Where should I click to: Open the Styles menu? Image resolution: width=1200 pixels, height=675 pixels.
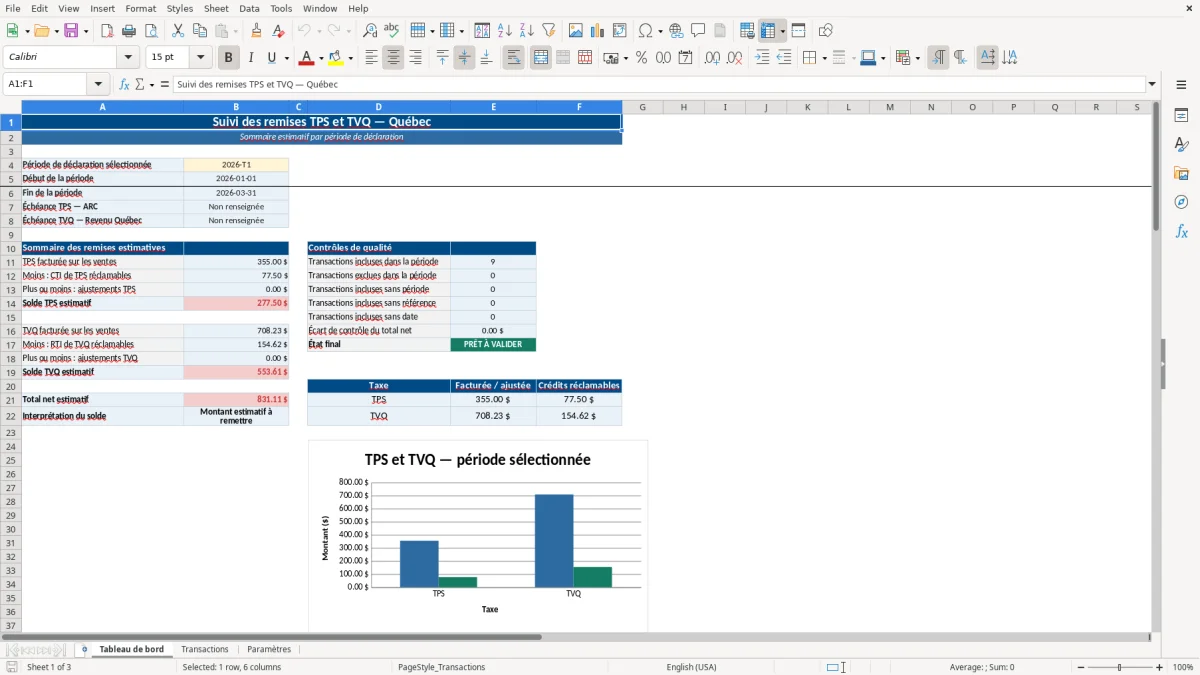click(x=180, y=8)
